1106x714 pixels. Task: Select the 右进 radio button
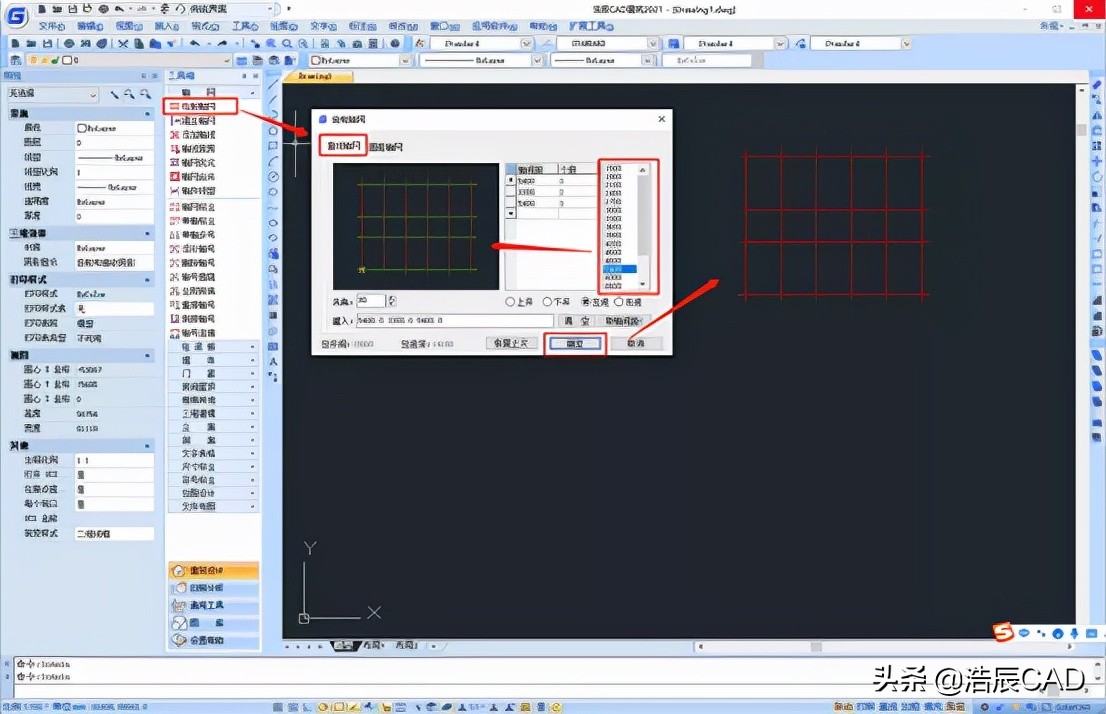pos(618,302)
